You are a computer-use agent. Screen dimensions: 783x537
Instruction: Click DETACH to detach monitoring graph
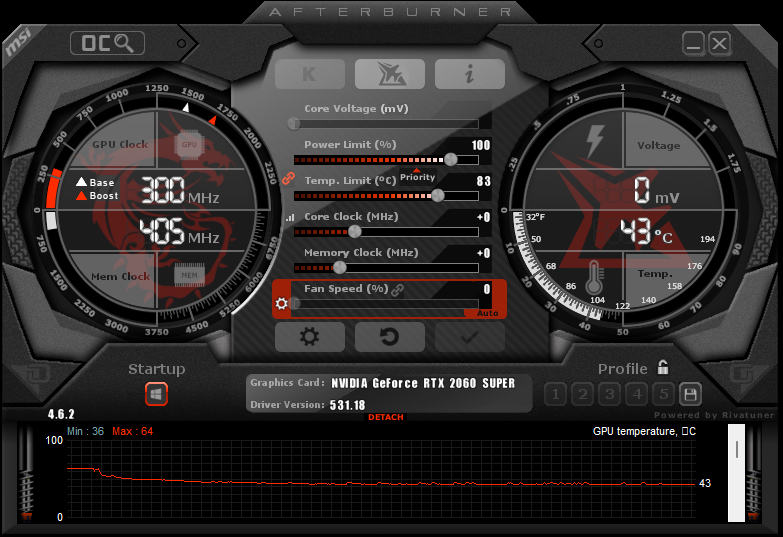[x=386, y=417]
